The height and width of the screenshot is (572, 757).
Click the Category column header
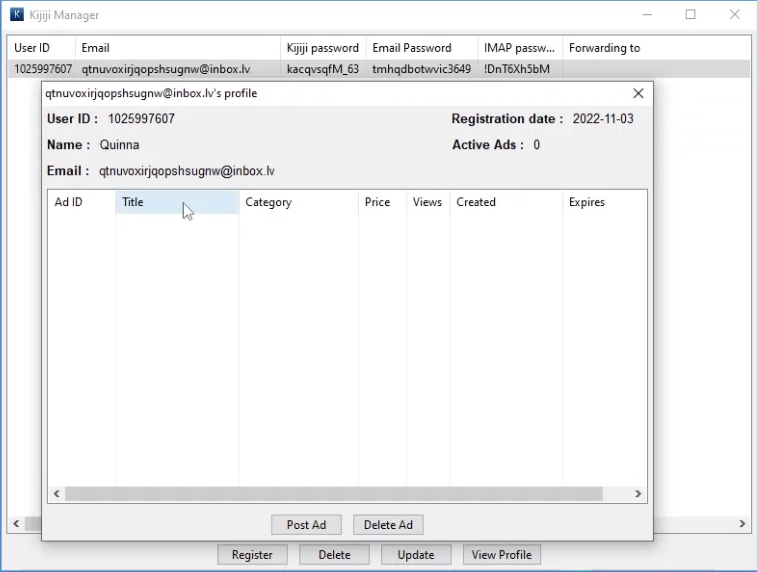click(298, 202)
